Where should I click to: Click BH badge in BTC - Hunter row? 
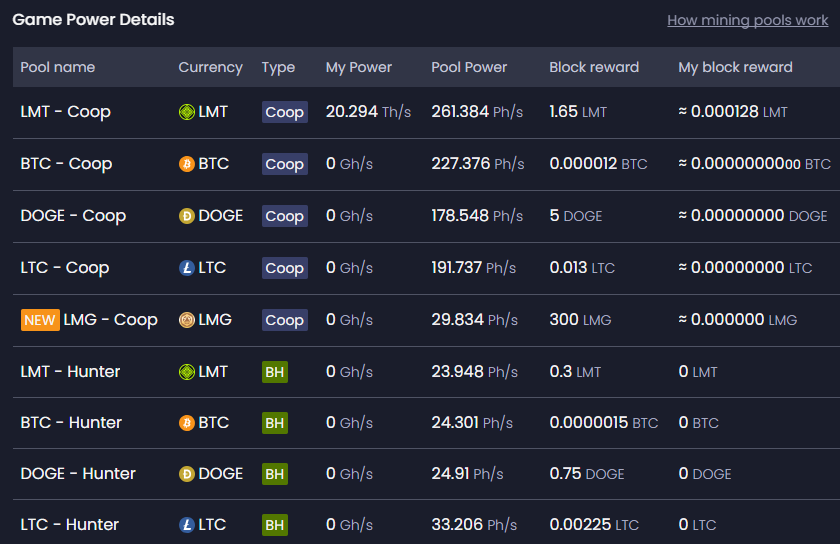pyautogui.click(x=275, y=423)
